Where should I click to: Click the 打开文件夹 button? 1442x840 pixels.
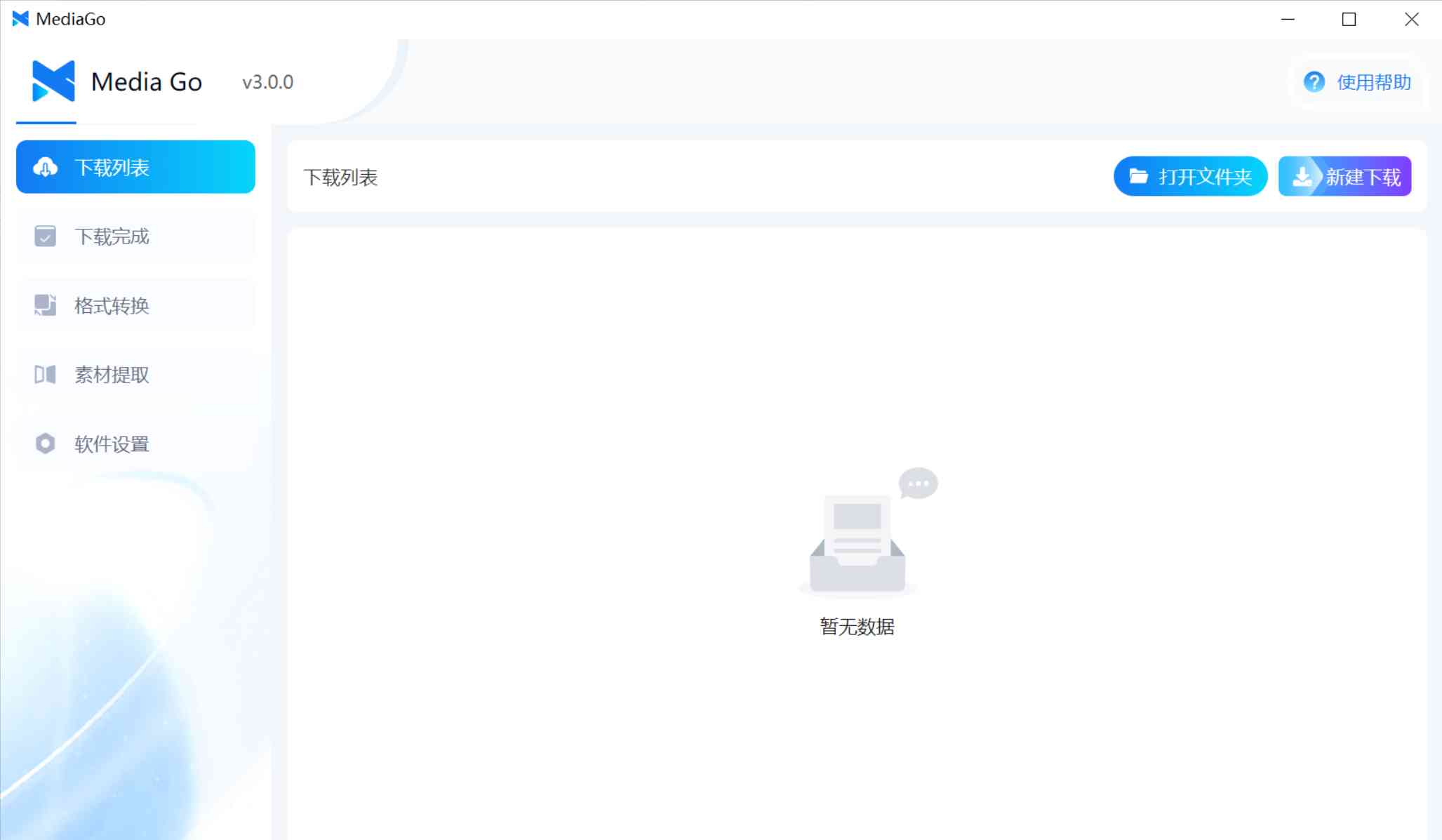[1190, 176]
